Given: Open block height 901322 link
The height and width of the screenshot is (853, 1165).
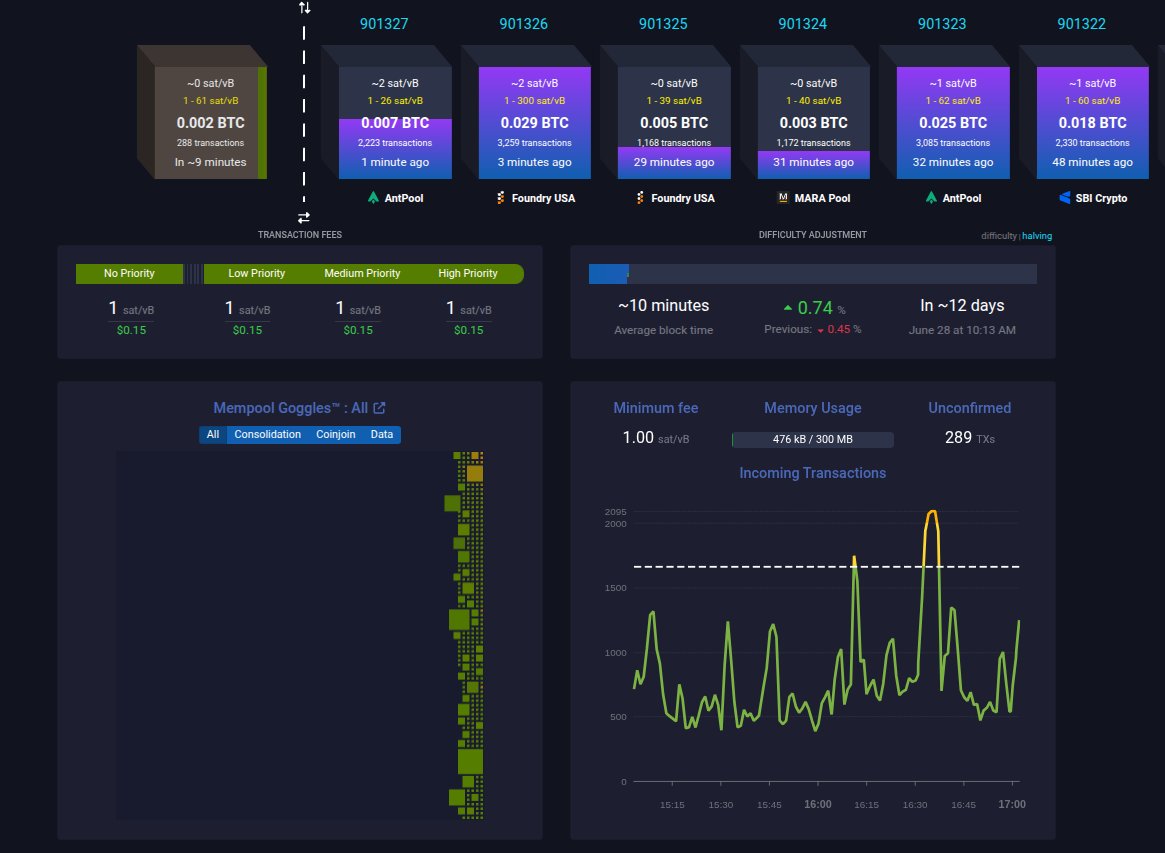Looking at the screenshot, I should (x=1081, y=24).
